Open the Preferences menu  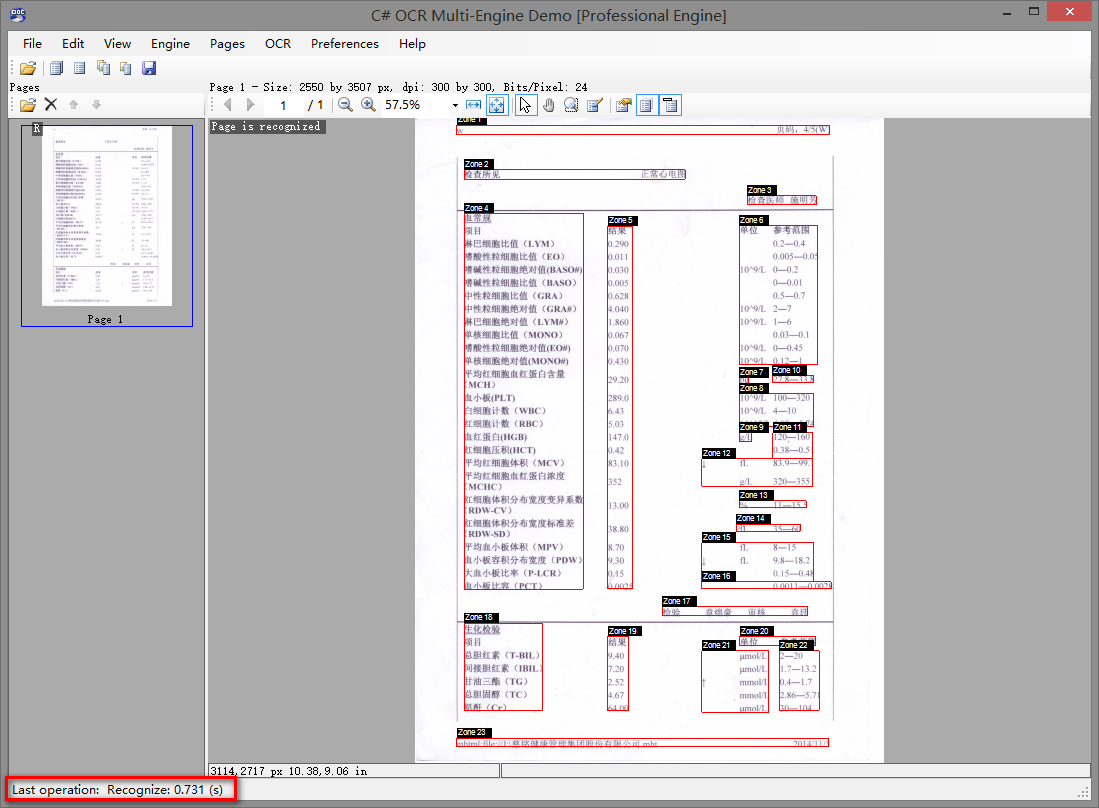(344, 43)
